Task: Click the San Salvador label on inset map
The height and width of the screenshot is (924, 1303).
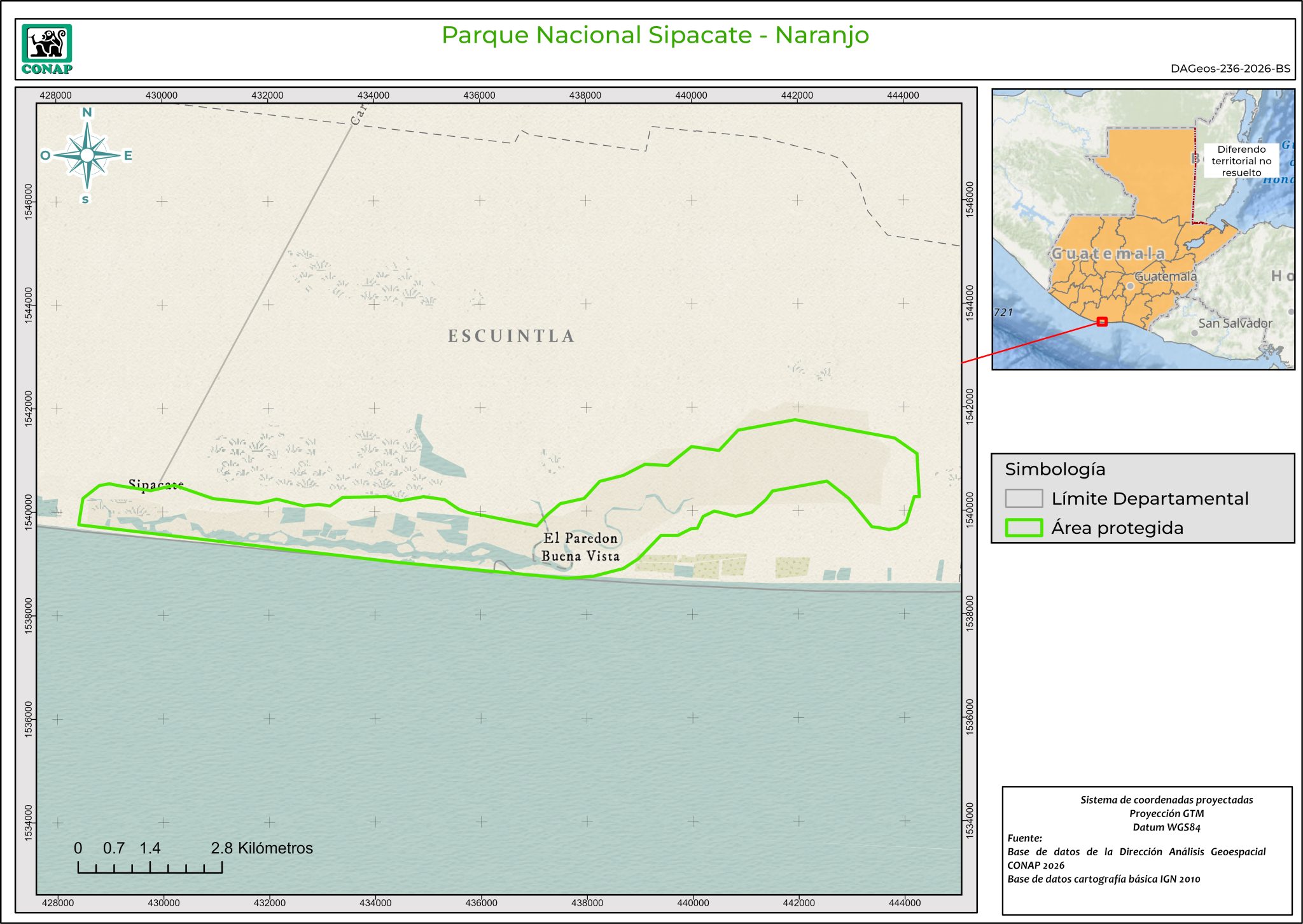Action: click(1234, 323)
